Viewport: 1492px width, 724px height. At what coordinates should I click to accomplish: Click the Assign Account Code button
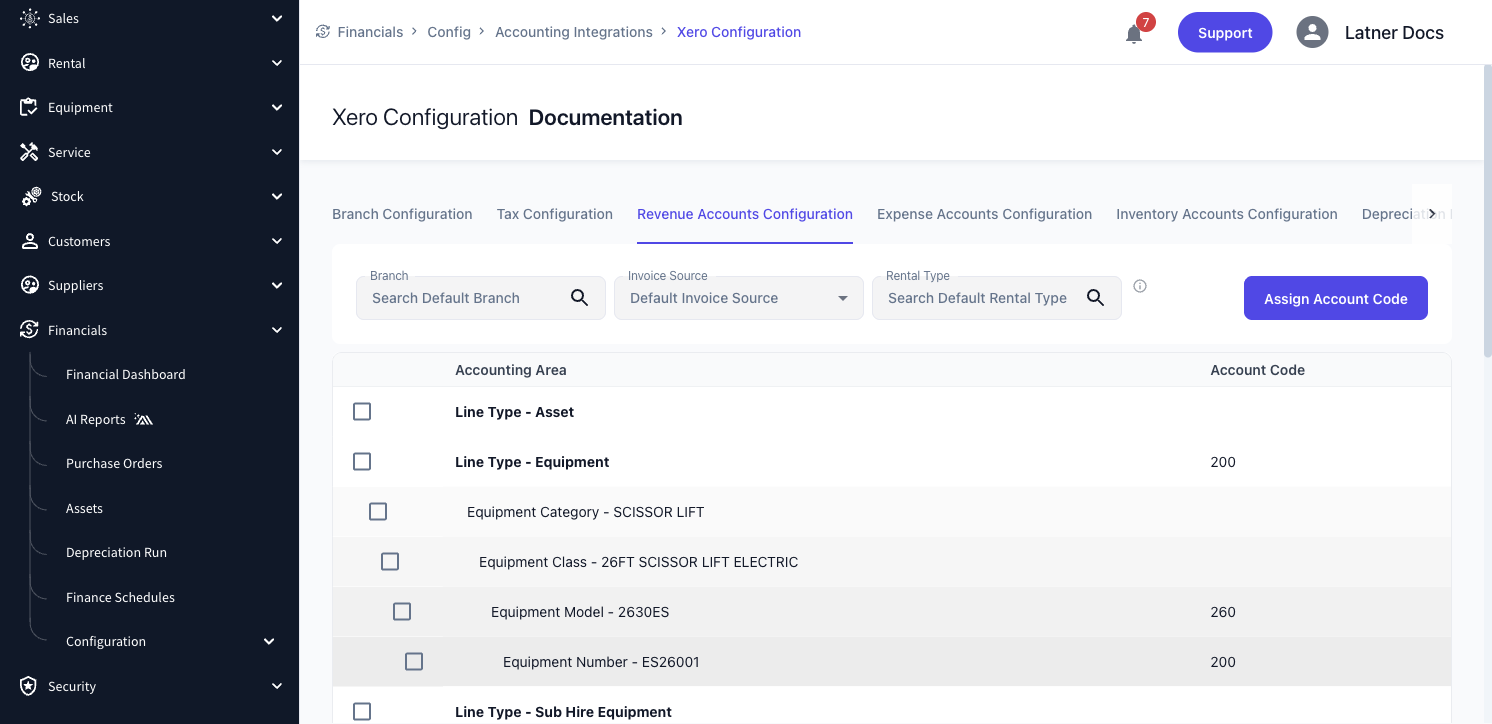click(1336, 298)
